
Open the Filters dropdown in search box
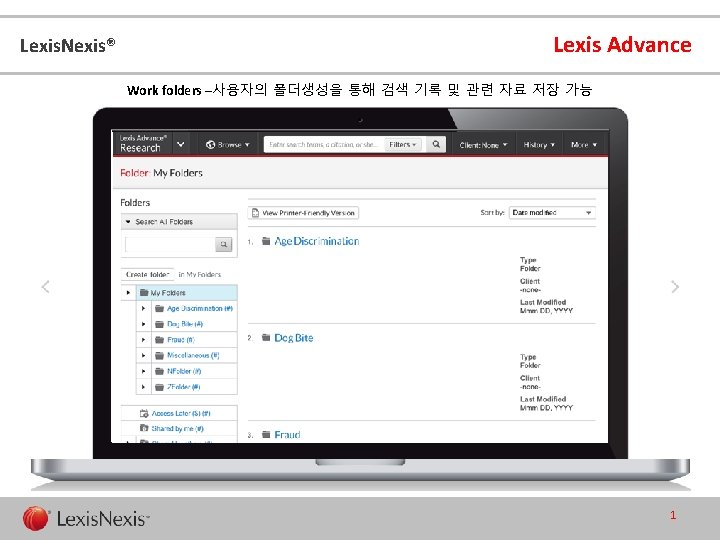[x=402, y=145]
